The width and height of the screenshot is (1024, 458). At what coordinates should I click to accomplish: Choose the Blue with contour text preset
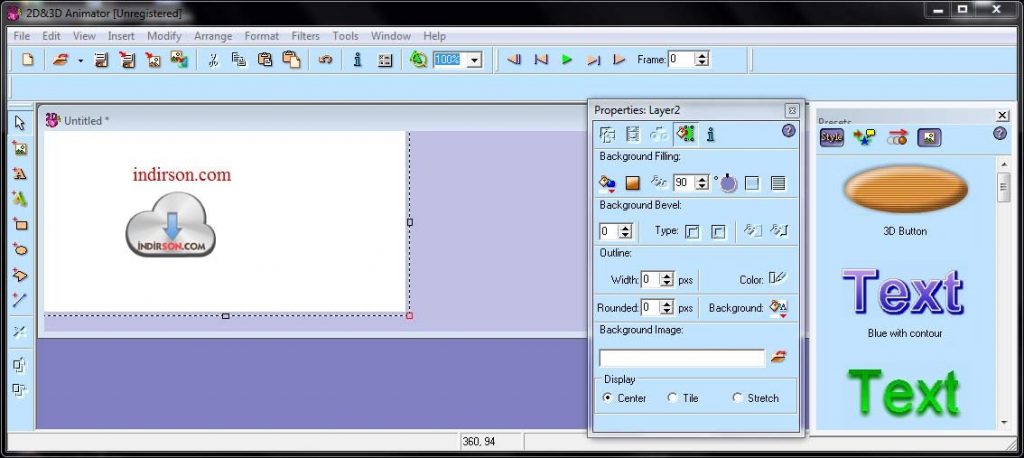(x=904, y=292)
